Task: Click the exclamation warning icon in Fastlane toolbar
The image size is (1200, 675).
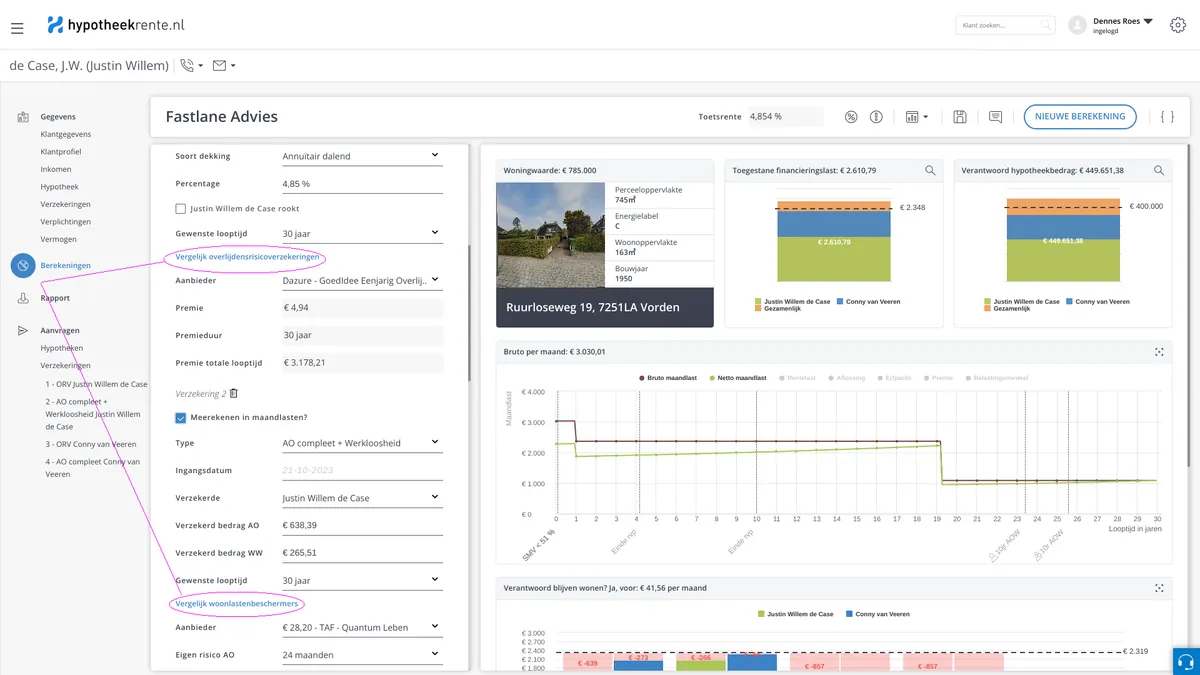Action: point(876,117)
